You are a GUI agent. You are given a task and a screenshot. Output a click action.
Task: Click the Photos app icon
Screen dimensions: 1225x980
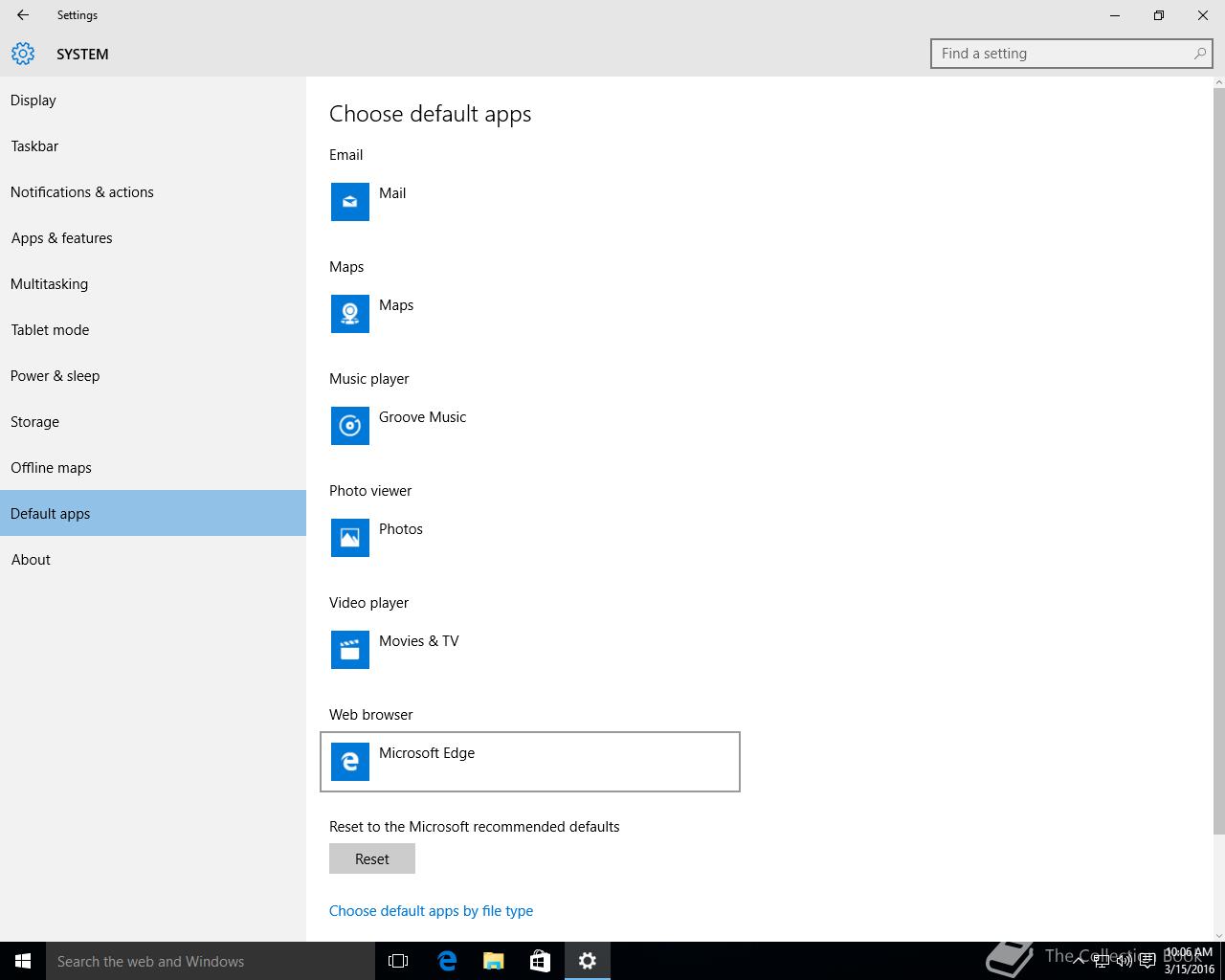(350, 538)
